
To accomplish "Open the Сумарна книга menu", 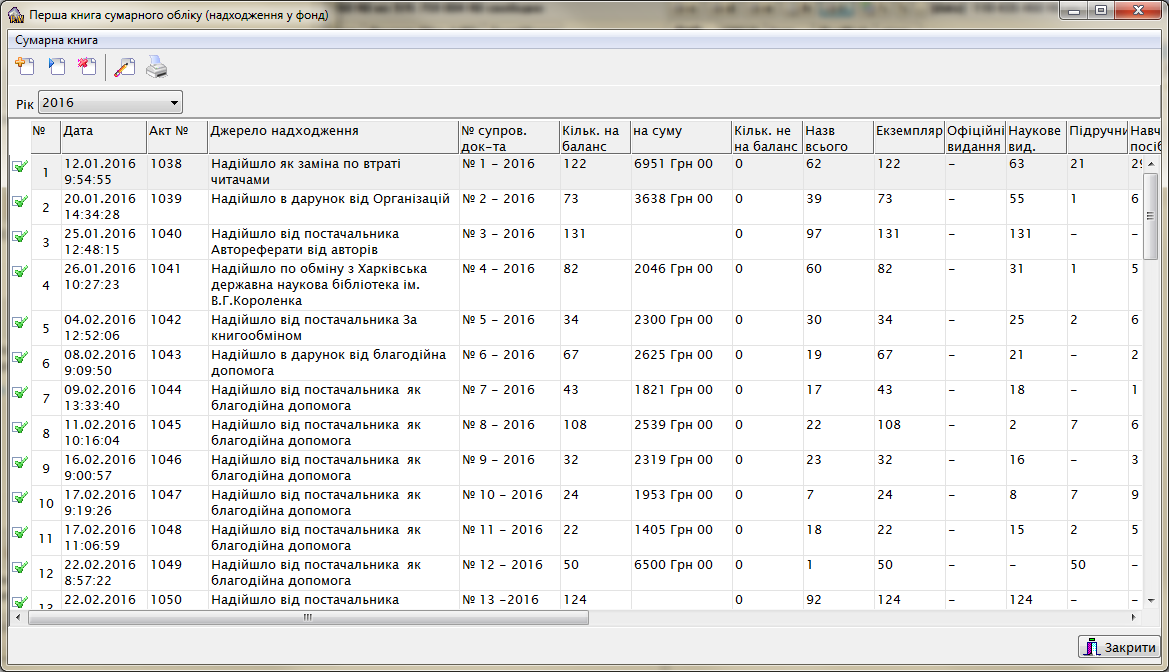I will (56, 40).
